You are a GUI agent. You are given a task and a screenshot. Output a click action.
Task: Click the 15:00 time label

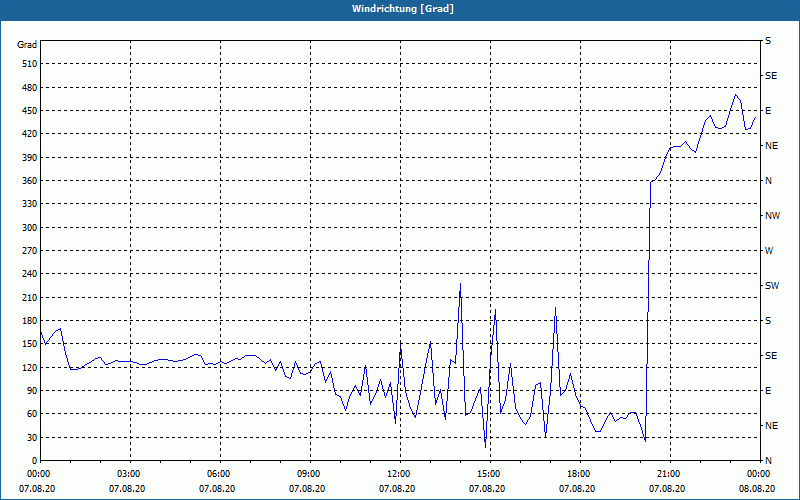[491, 474]
